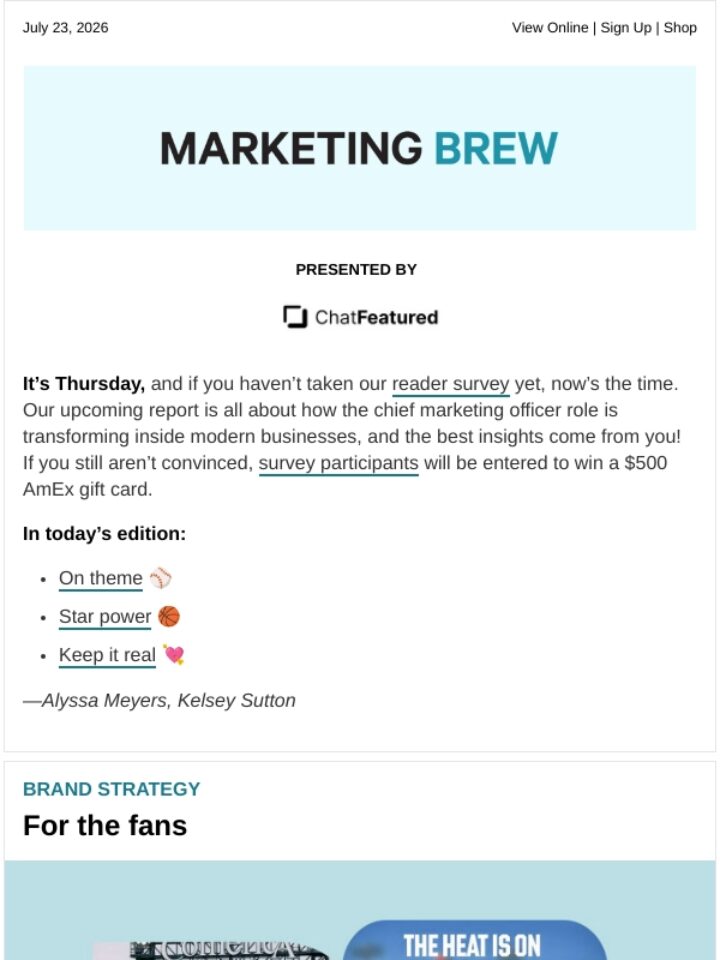Image resolution: width=720 pixels, height=960 pixels.
Task: Click the July 23, 2026 date text
Action: coord(66,28)
